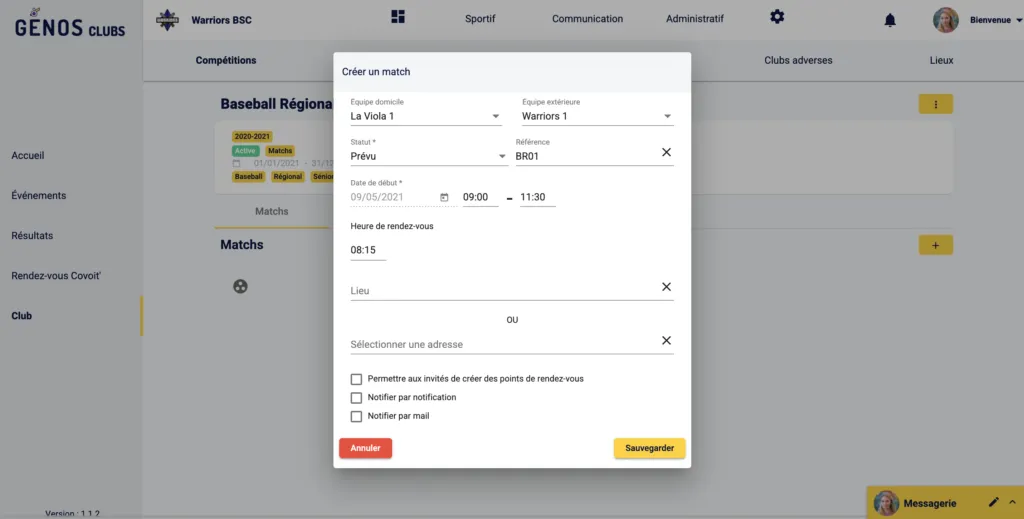Click the Messagerie pencil edit icon
1024x519 pixels.
click(x=993, y=502)
